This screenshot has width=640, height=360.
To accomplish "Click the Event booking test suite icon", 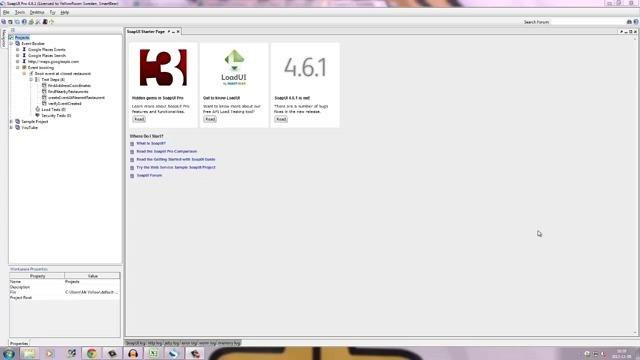I will point(24,67).
